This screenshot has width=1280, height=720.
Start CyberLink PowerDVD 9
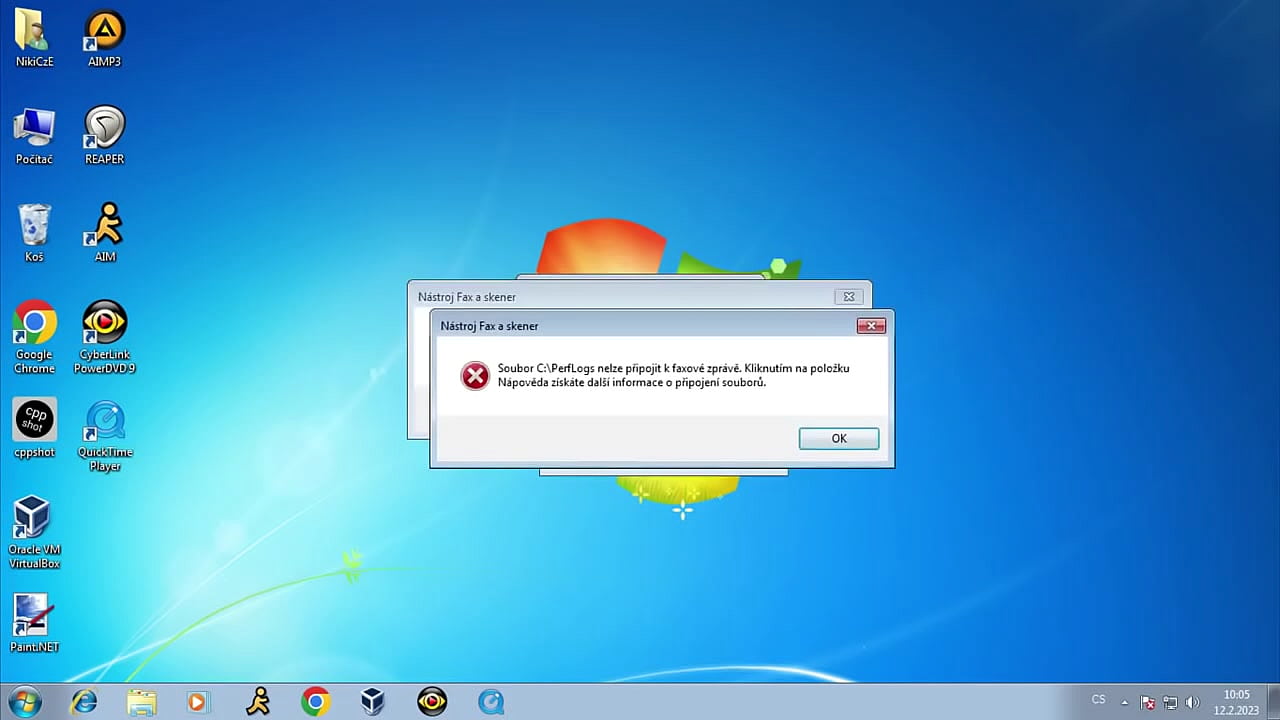(104, 325)
